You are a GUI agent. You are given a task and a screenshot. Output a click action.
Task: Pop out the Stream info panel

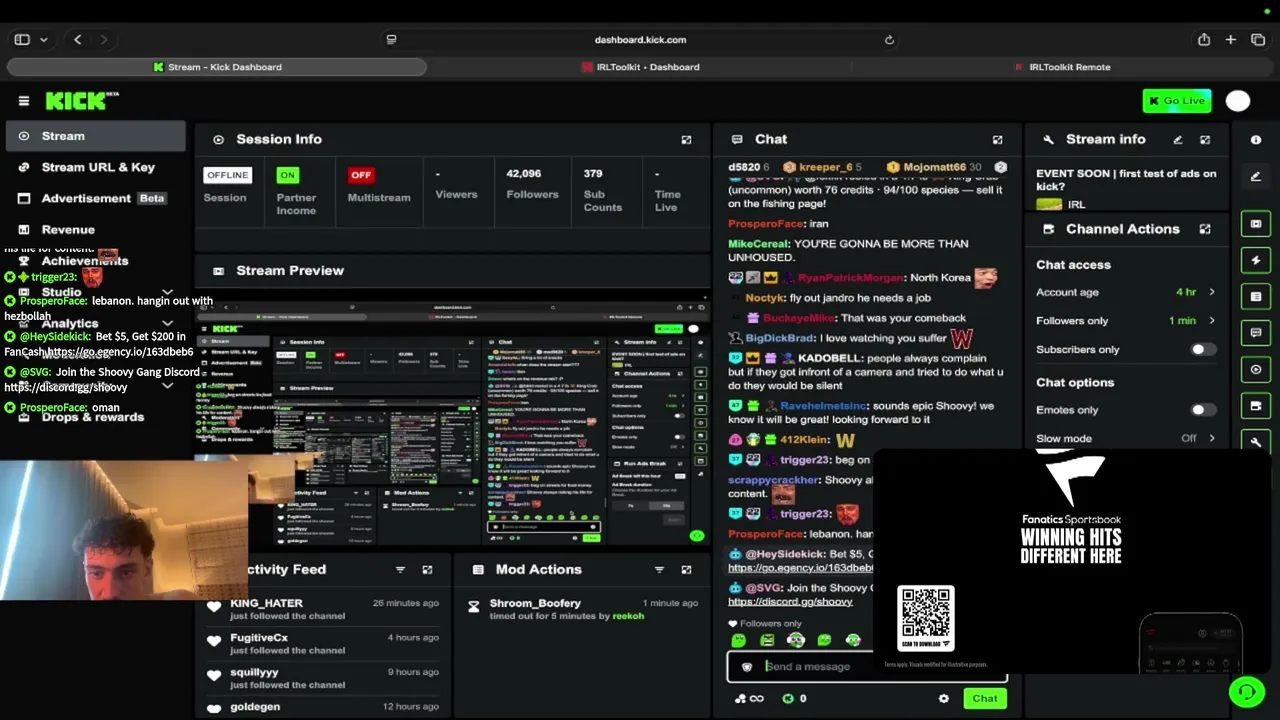point(1205,140)
